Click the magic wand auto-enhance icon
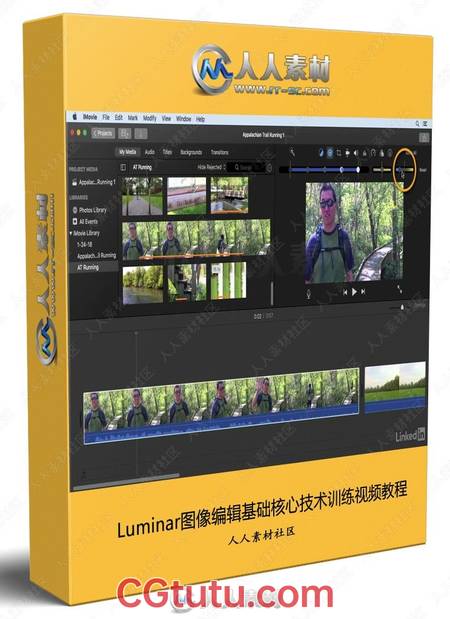Viewport: 450px width, 619px height. pyautogui.click(x=292, y=152)
